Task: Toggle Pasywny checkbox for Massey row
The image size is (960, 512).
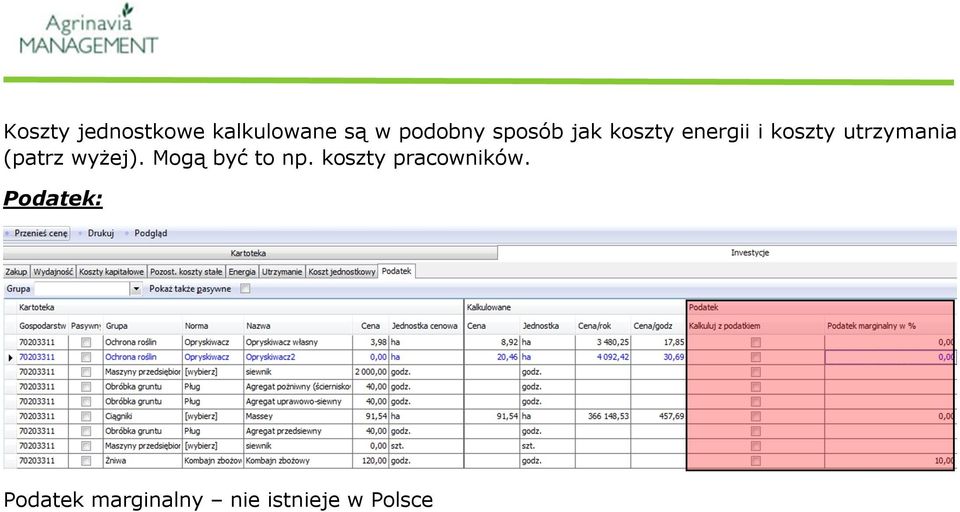Action: 86,416
